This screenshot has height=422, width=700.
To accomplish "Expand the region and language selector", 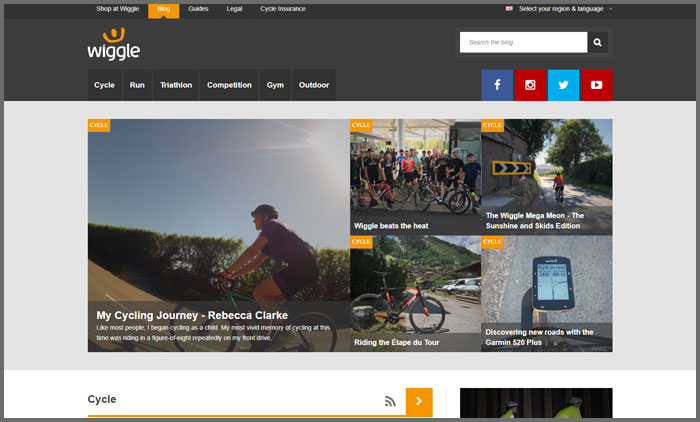I will pos(560,9).
